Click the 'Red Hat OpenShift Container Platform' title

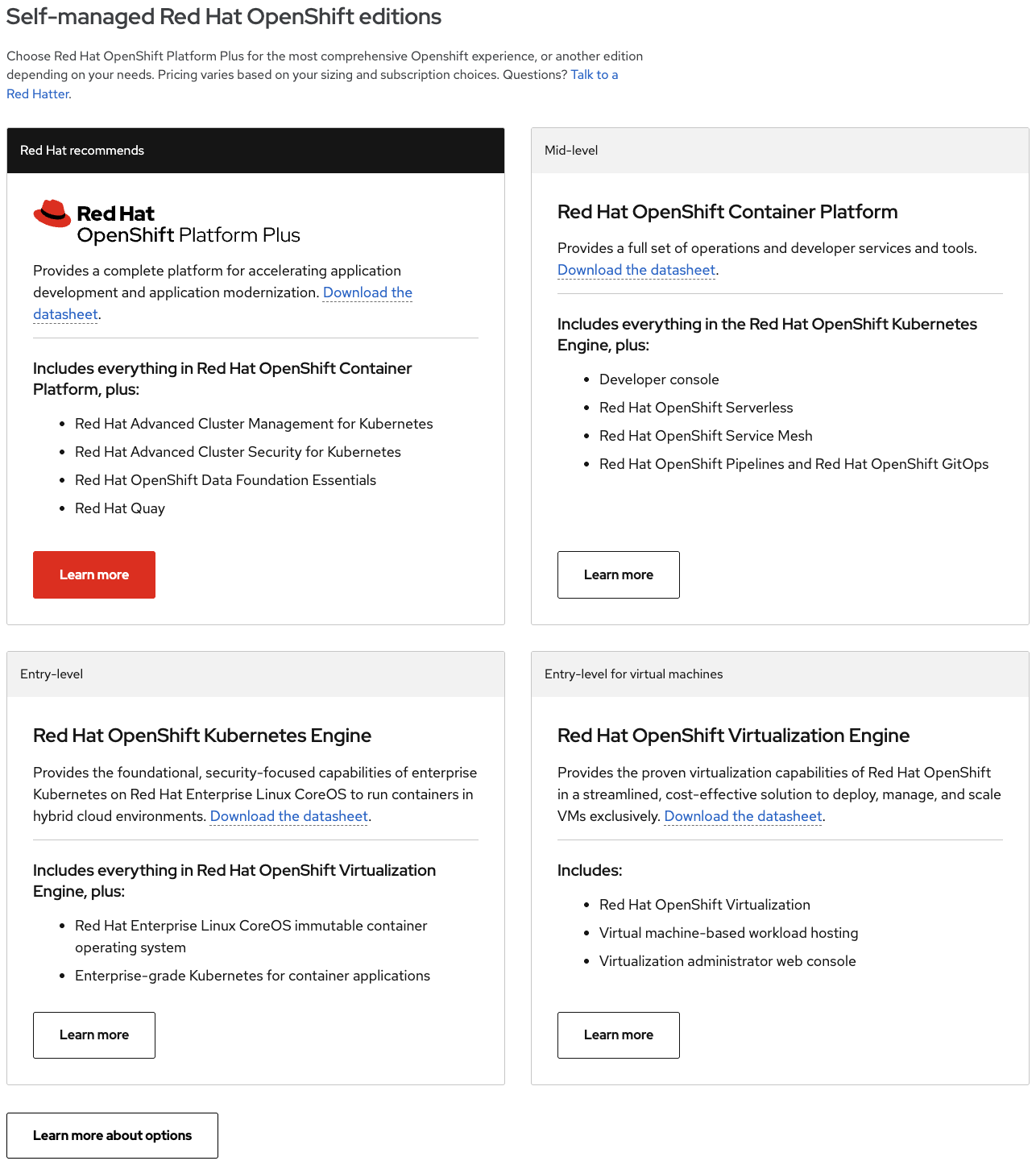(x=727, y=212)
